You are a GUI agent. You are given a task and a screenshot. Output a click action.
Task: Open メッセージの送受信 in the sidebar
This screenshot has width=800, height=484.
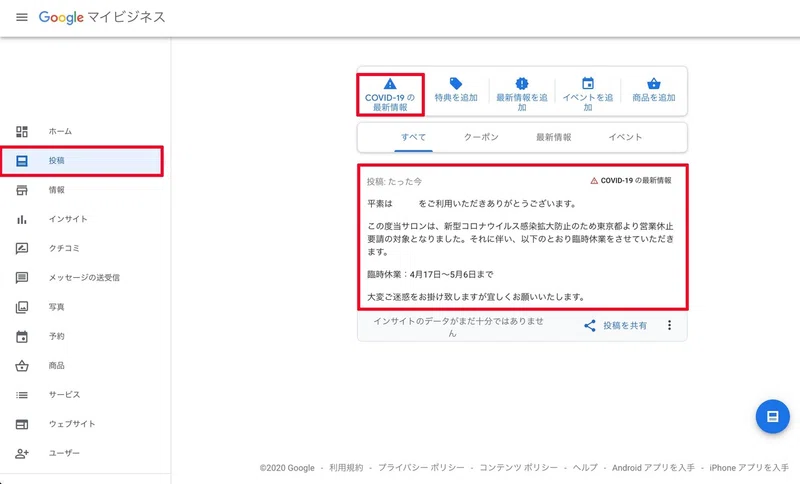coord(82,277)
